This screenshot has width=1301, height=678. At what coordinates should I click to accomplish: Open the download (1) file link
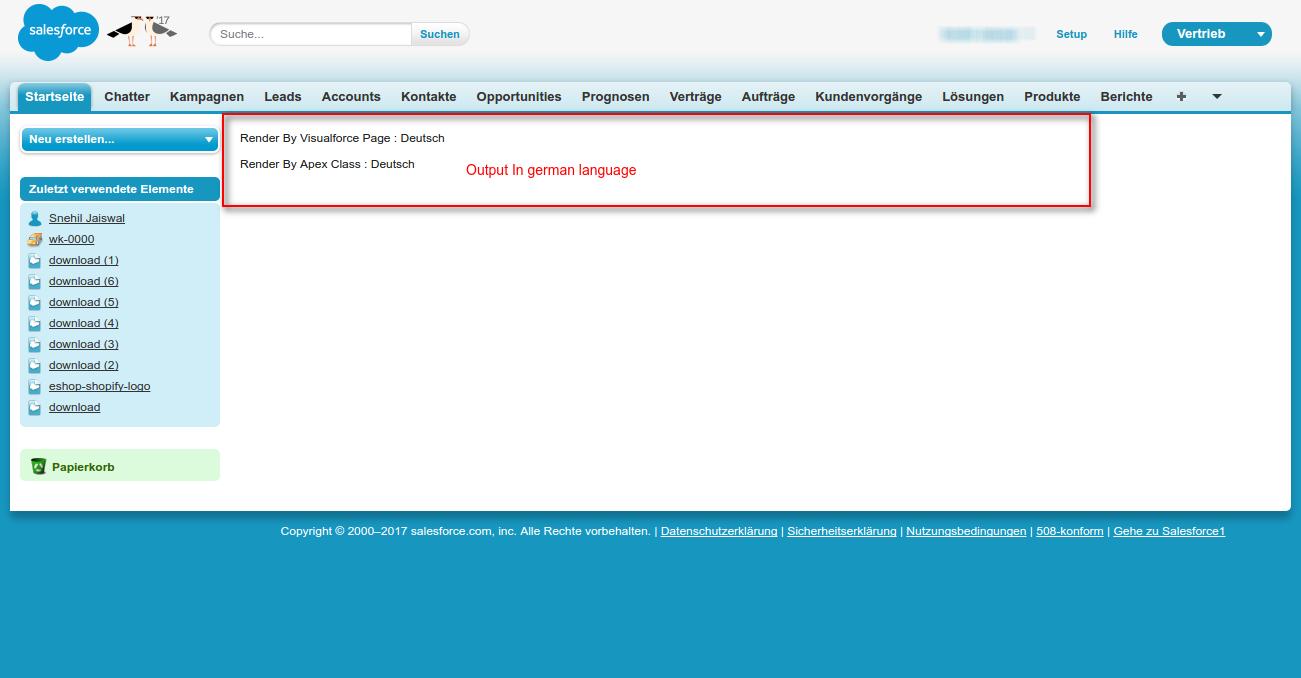84,260
